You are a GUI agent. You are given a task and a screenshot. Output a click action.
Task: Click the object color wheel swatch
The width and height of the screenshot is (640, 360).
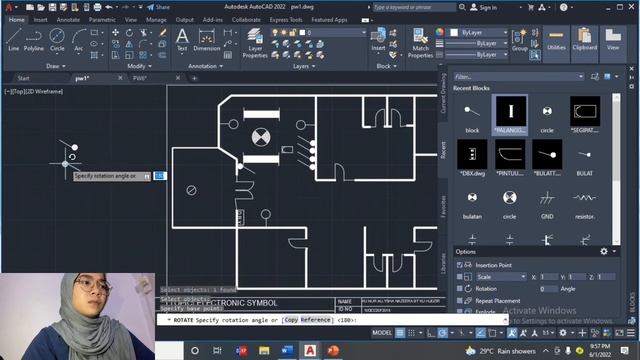point(440,32)
